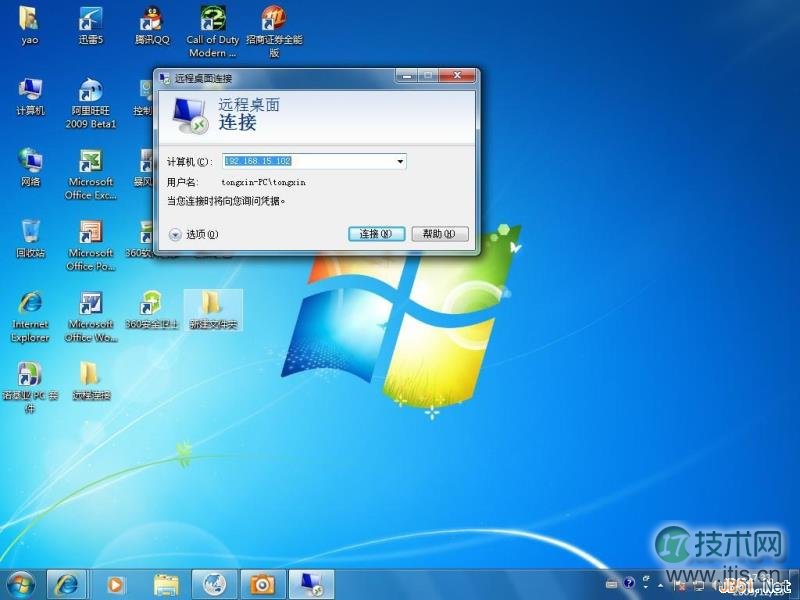Select the 计算机 desktop icon

30,97
